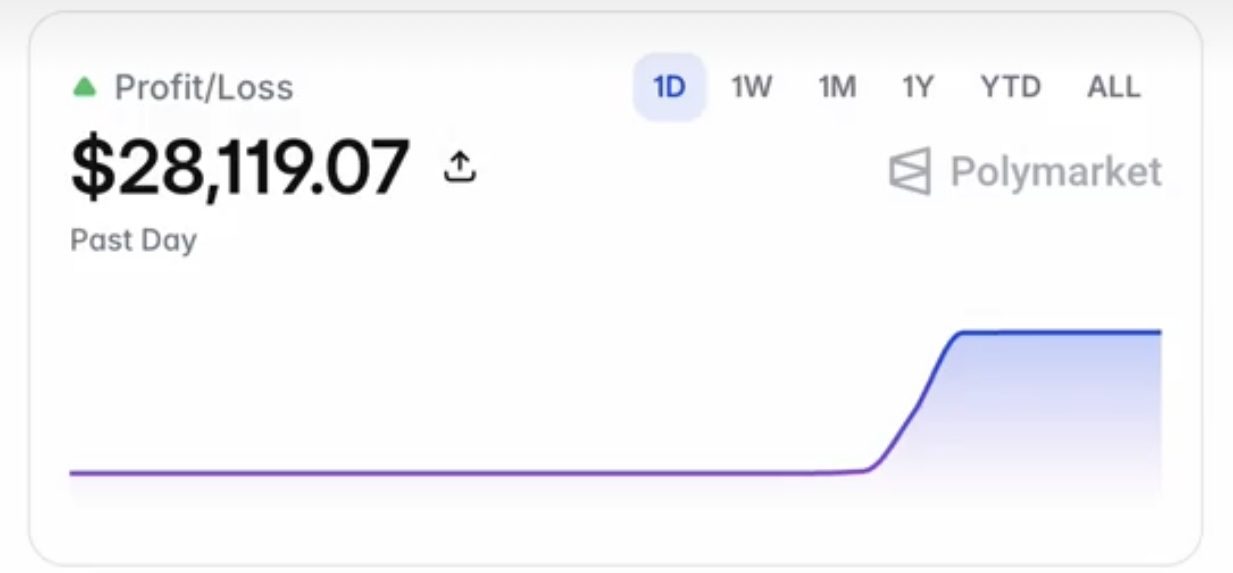
Task: Click the share icon beside the profit amount
Action: pos(460,167)
